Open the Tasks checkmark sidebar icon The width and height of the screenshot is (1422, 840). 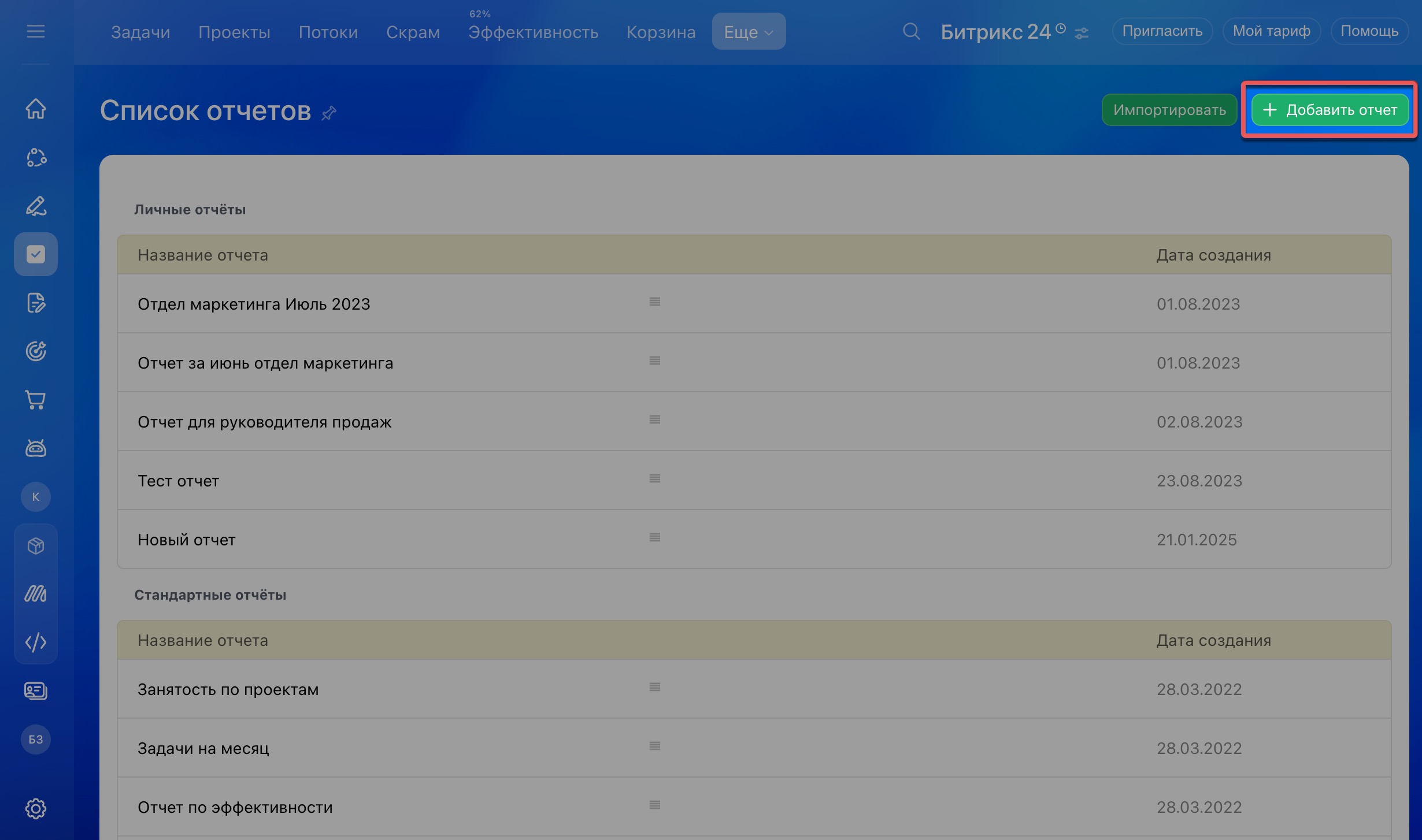[36, 254]
